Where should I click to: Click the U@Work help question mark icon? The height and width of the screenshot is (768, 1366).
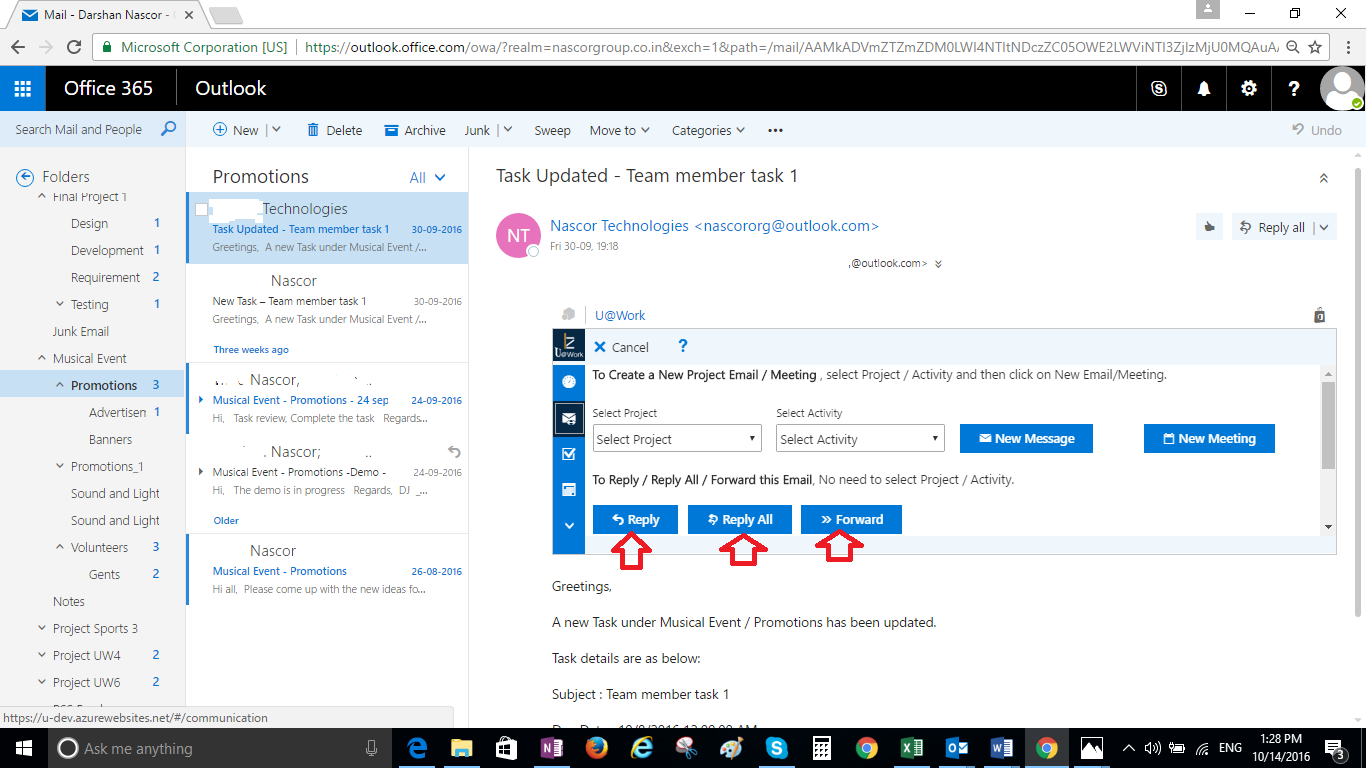click(683, 346)
